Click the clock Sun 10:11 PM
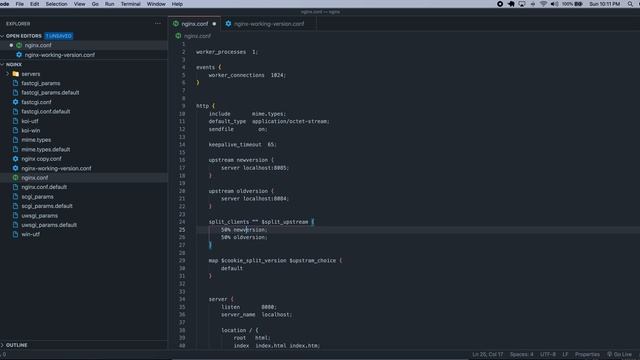This screenshot has height=360, width=640. [604, 4]
